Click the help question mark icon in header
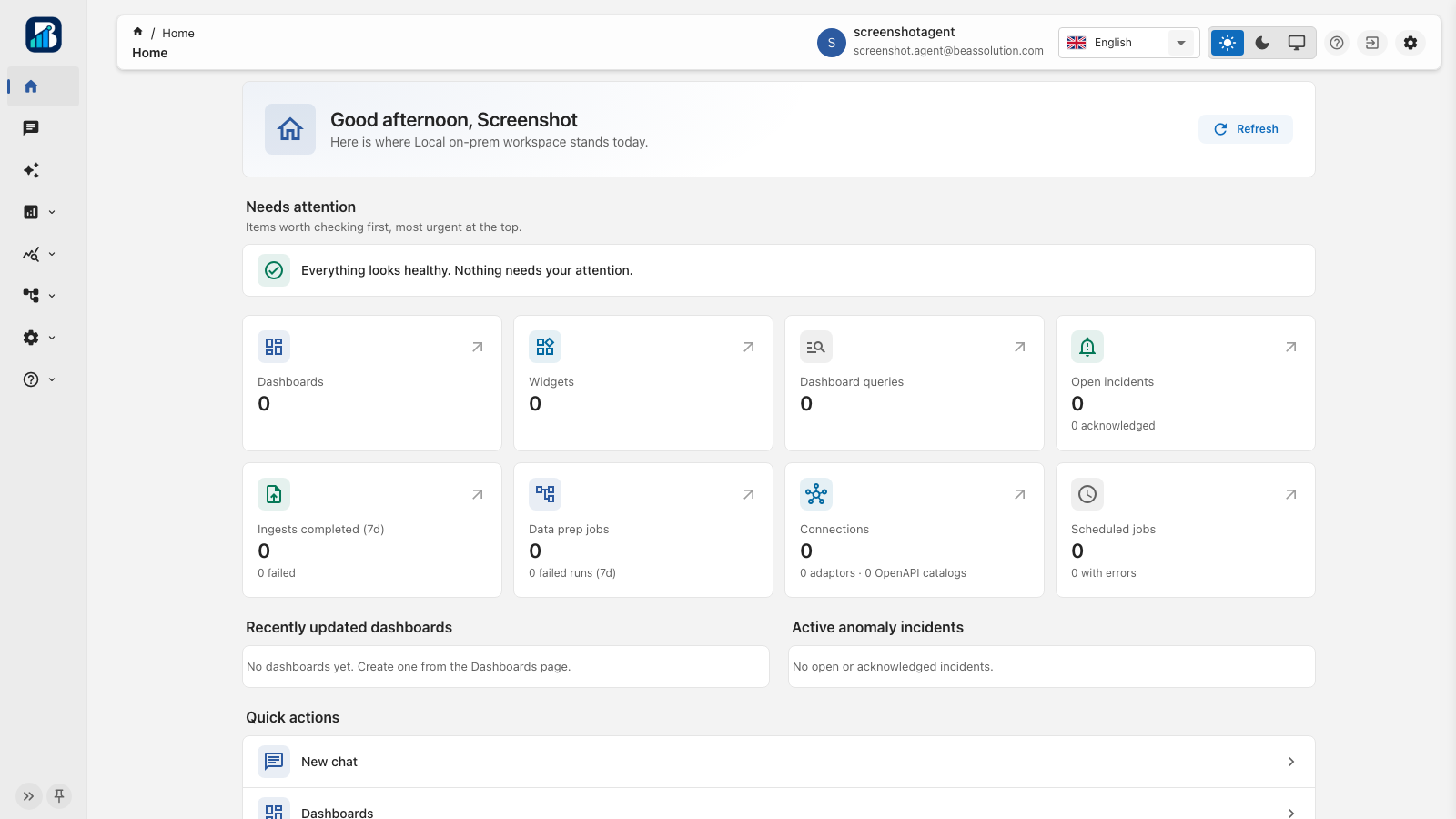 (x=1337, y=43)
